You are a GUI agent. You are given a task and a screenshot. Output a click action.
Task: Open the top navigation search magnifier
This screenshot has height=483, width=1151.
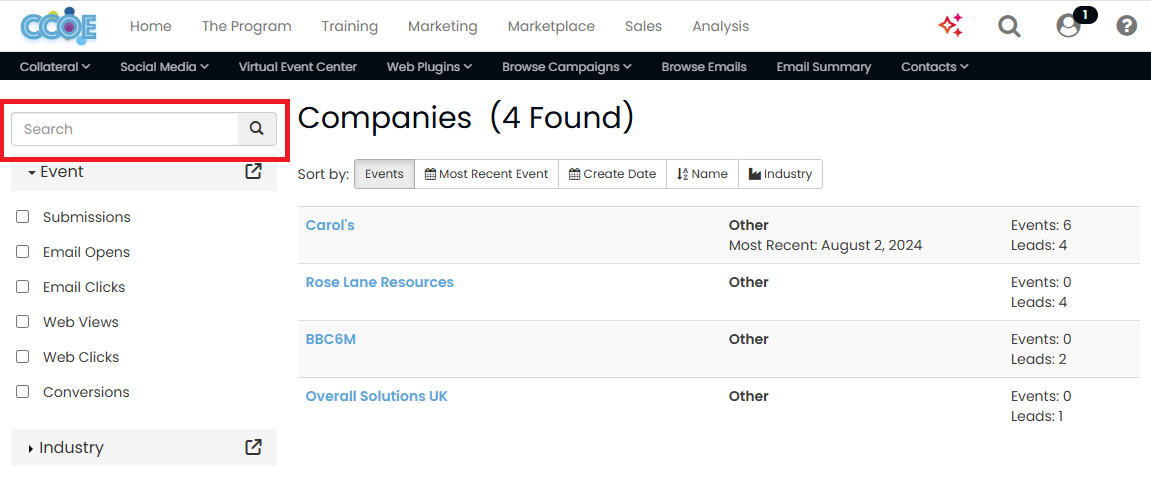coord(1009,26)
